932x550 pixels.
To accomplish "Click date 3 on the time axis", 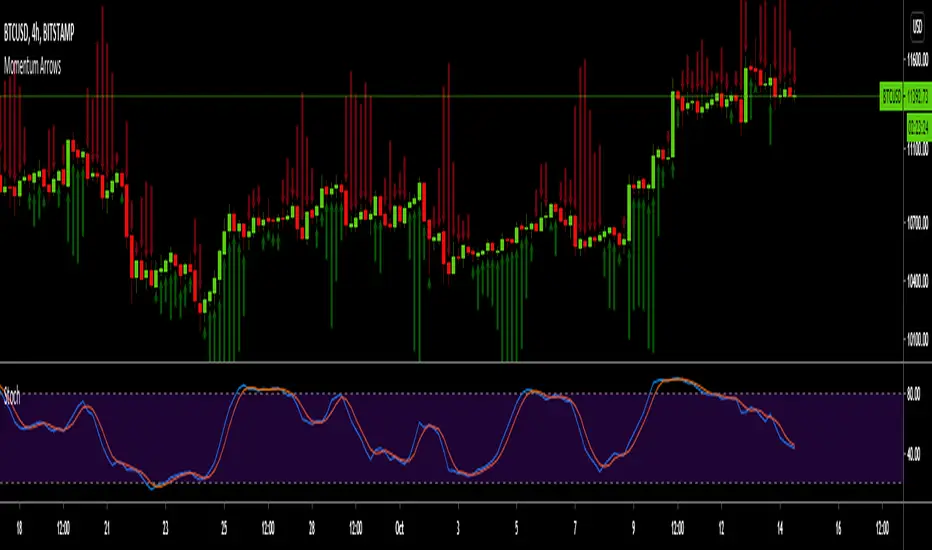I will [x=458, y=528].
